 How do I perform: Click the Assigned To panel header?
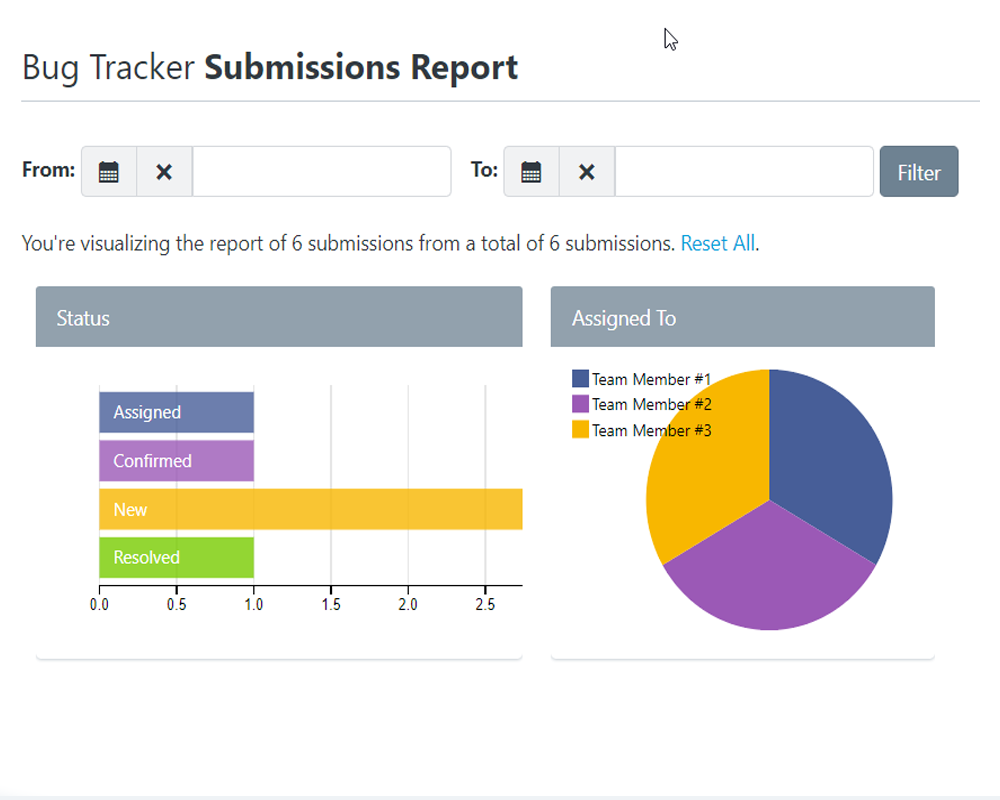click(742, 318)
